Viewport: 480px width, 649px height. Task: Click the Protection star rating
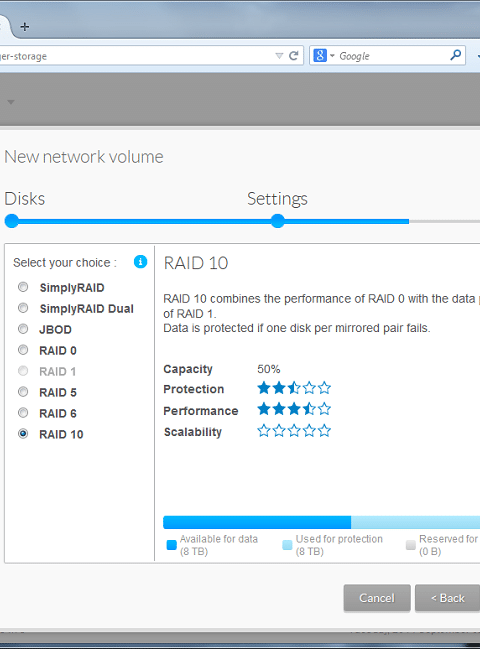[294, 388]
